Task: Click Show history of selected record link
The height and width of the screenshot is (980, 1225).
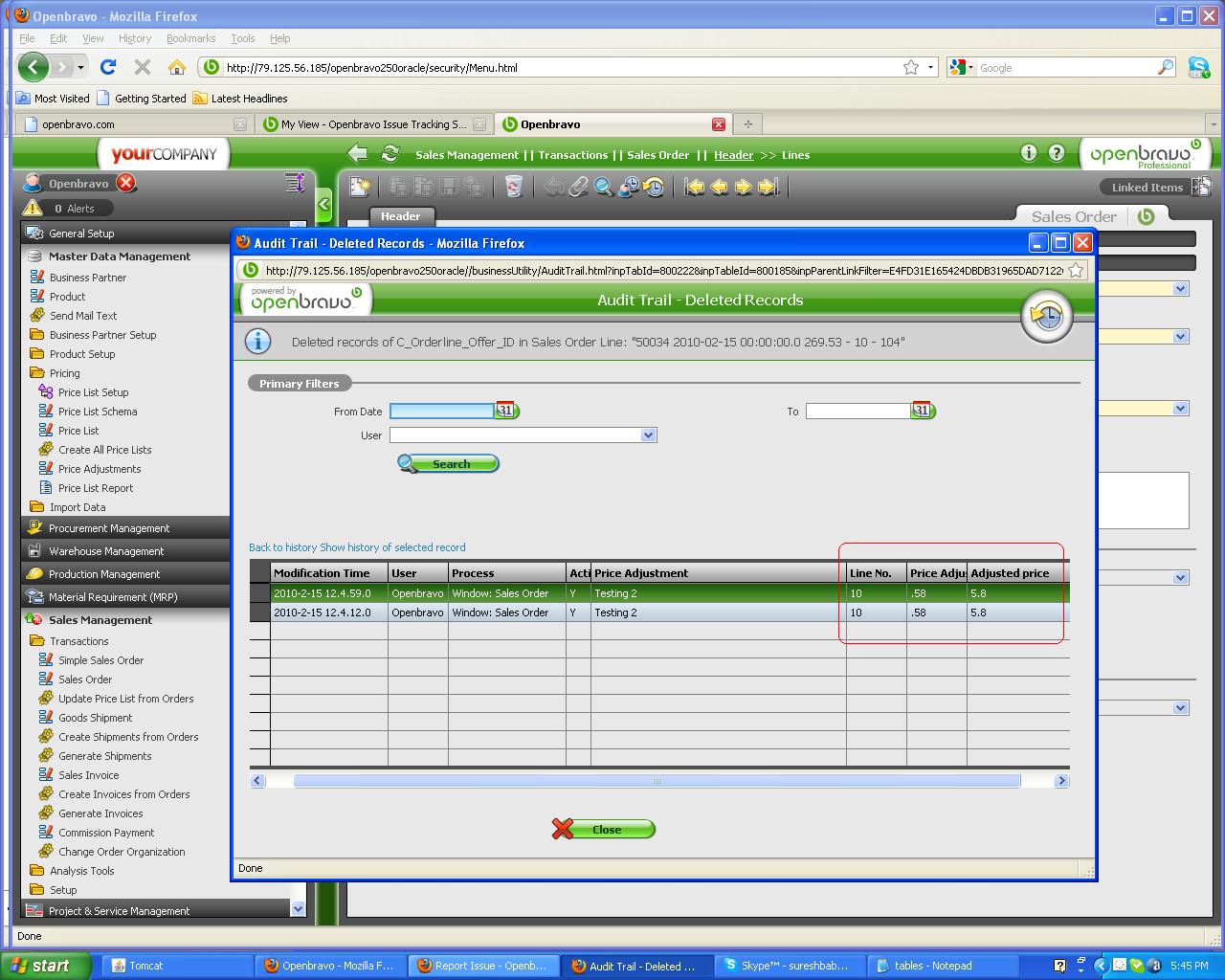Action: point(392,547)
